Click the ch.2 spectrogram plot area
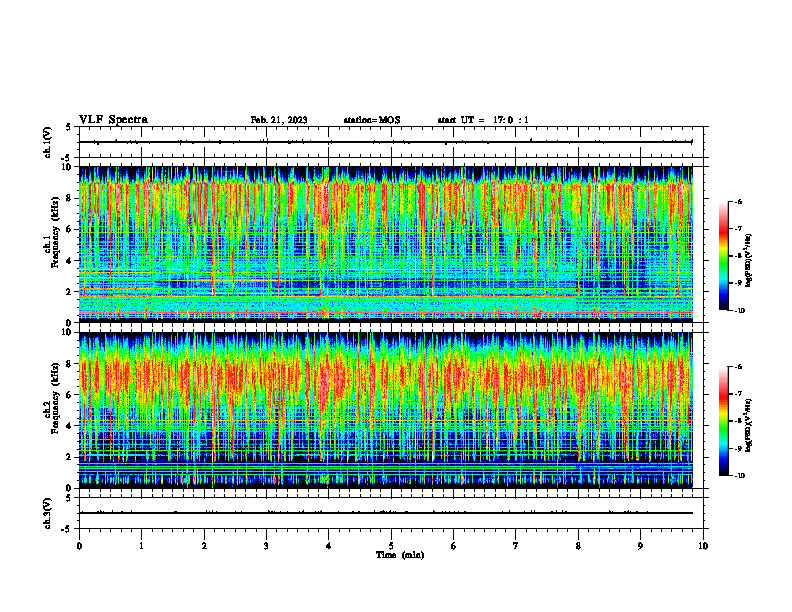This screenshot has width=792, height=612. pos(386,410)
